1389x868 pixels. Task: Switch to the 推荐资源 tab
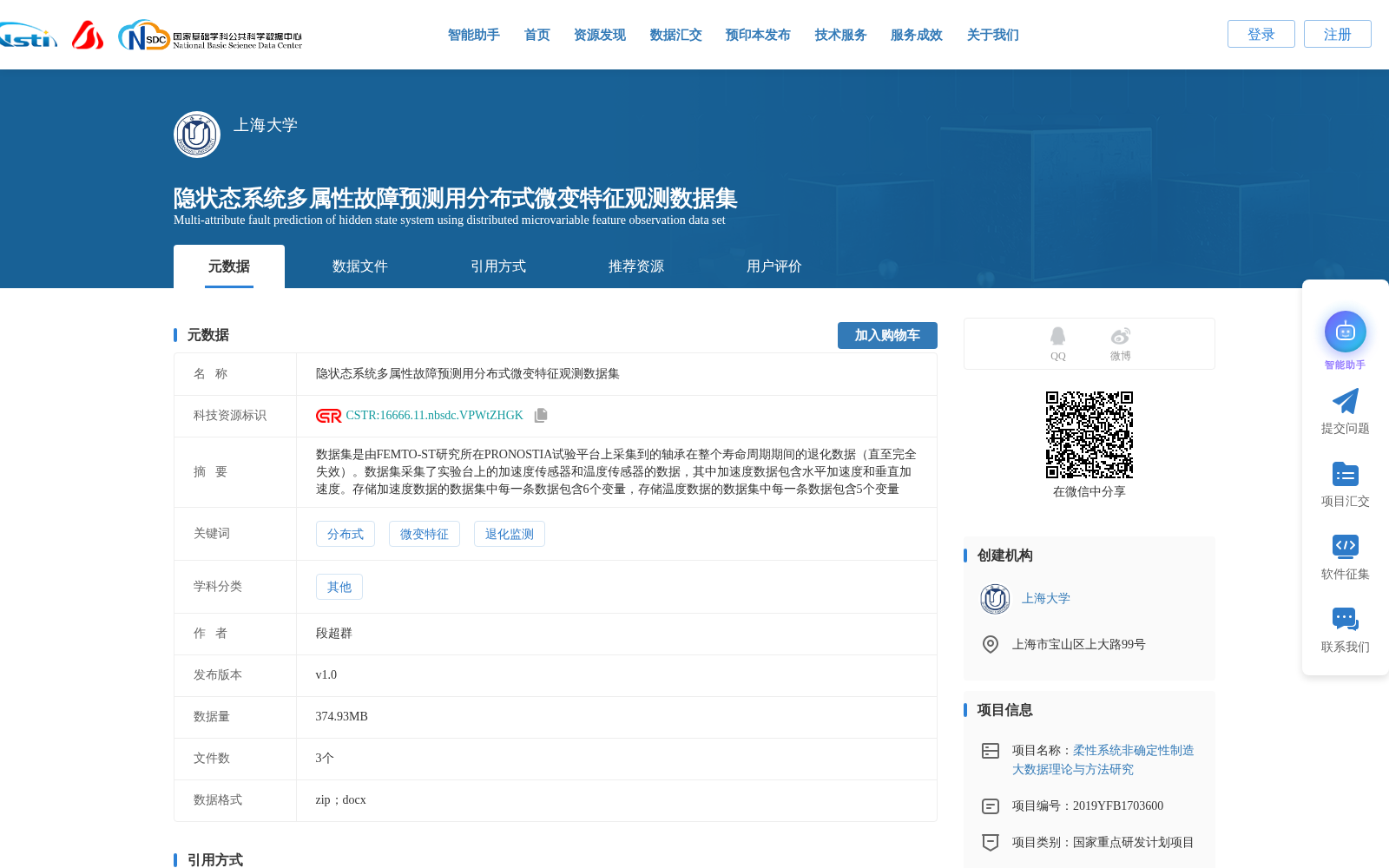coord(636,266)
